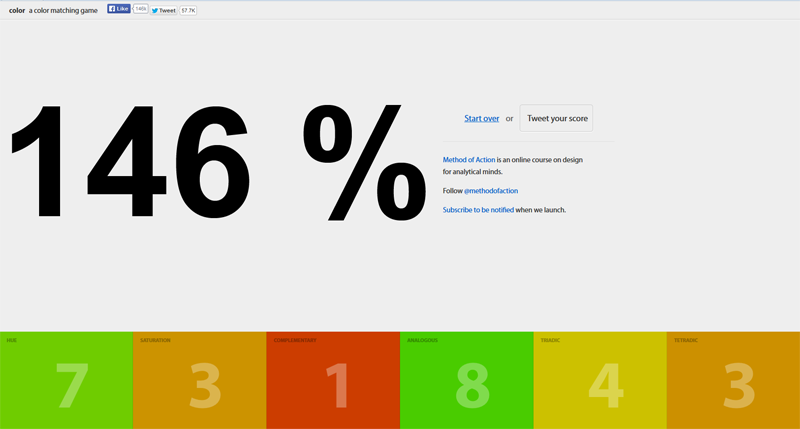This screenshot has height=429, width=800.
Task: Click the Facebook like count bubble
Action: [x=140, y=9]
